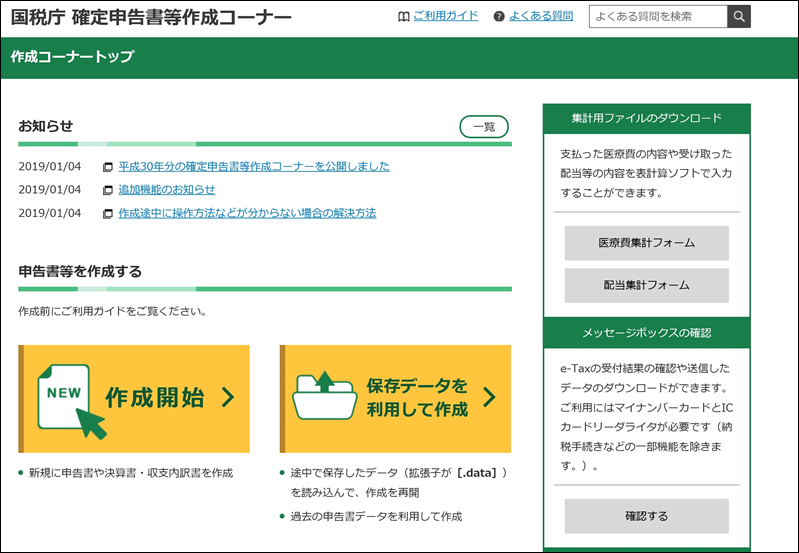
Task: Click the folder upload icon for saved data
Action: tap(325, 397)
